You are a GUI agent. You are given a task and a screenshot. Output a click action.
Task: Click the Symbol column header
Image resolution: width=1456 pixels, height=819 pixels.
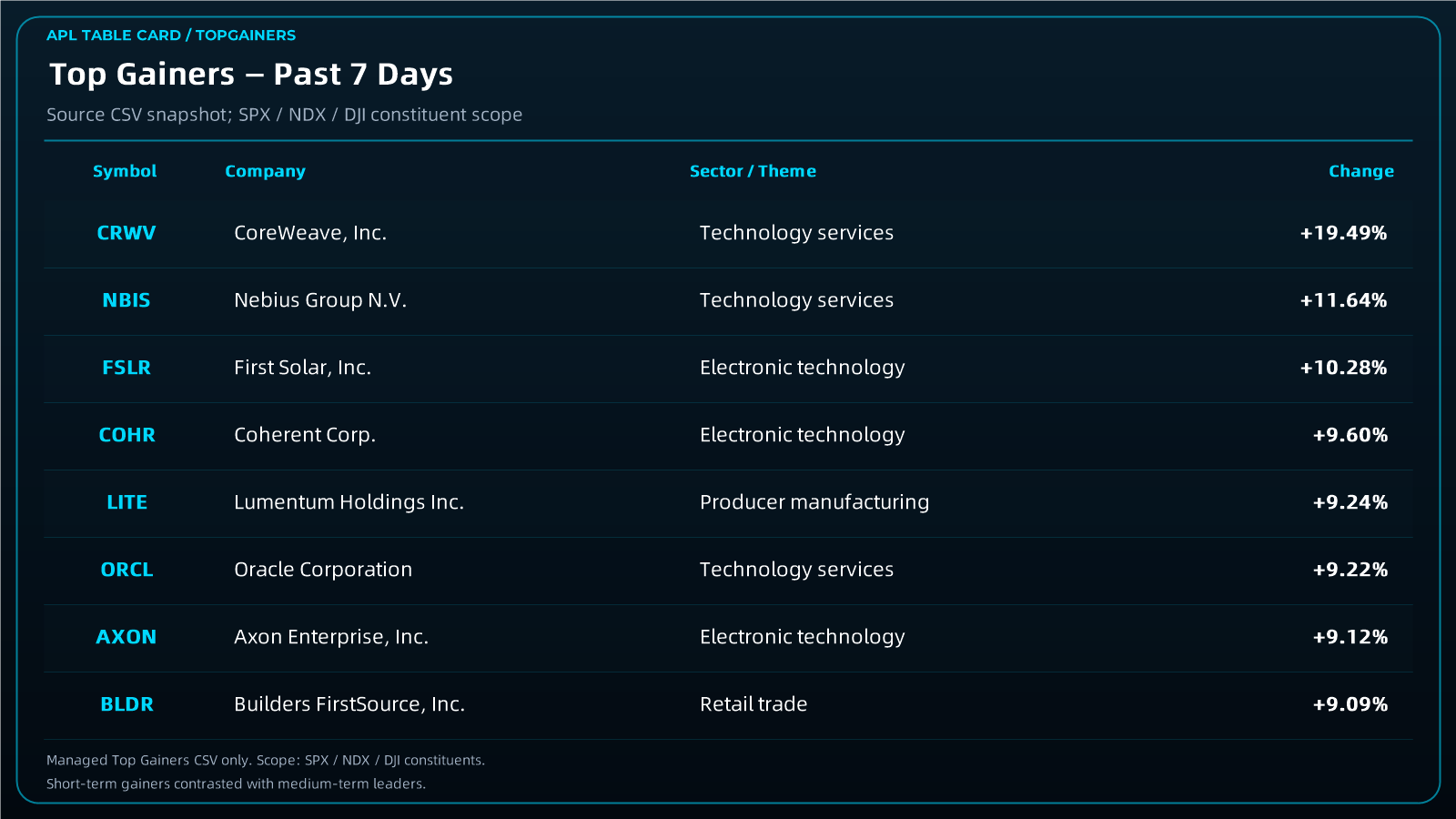[125, 171]
